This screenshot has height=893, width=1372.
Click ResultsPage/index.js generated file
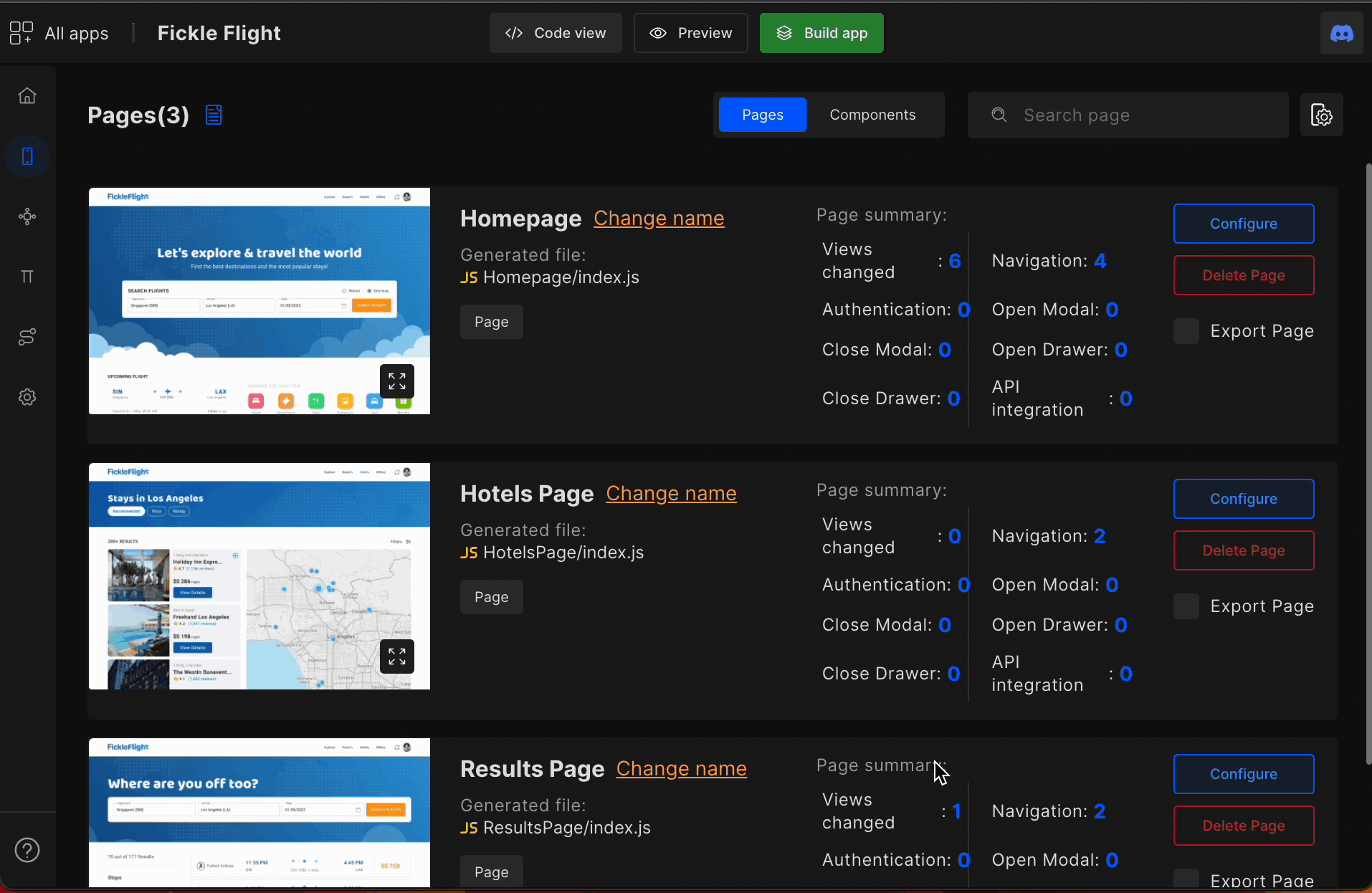(x=556, y=828)
